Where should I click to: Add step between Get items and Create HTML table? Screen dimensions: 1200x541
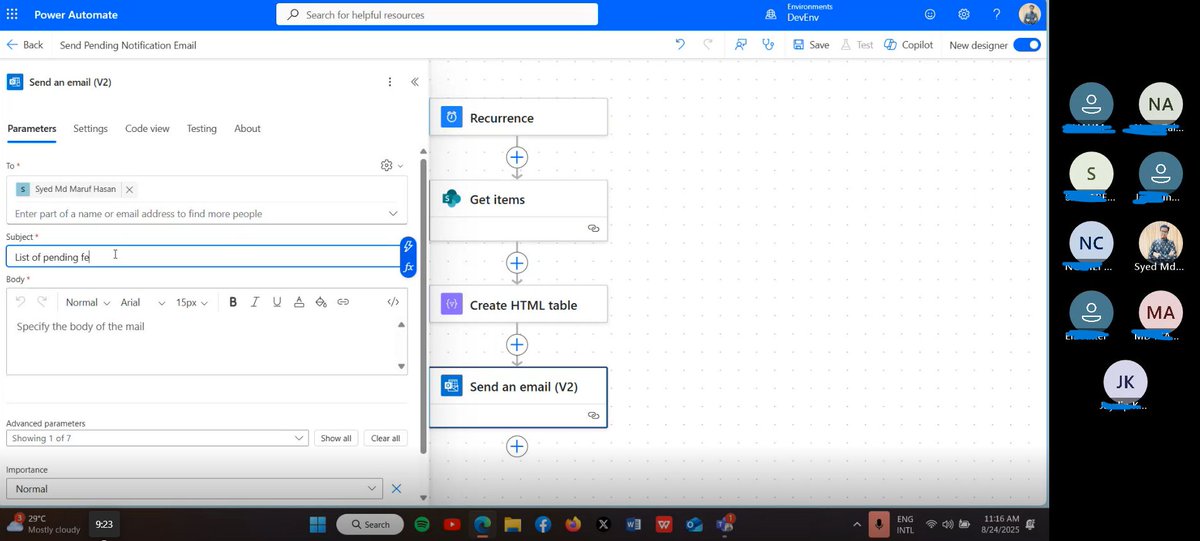tap(517, 263)
